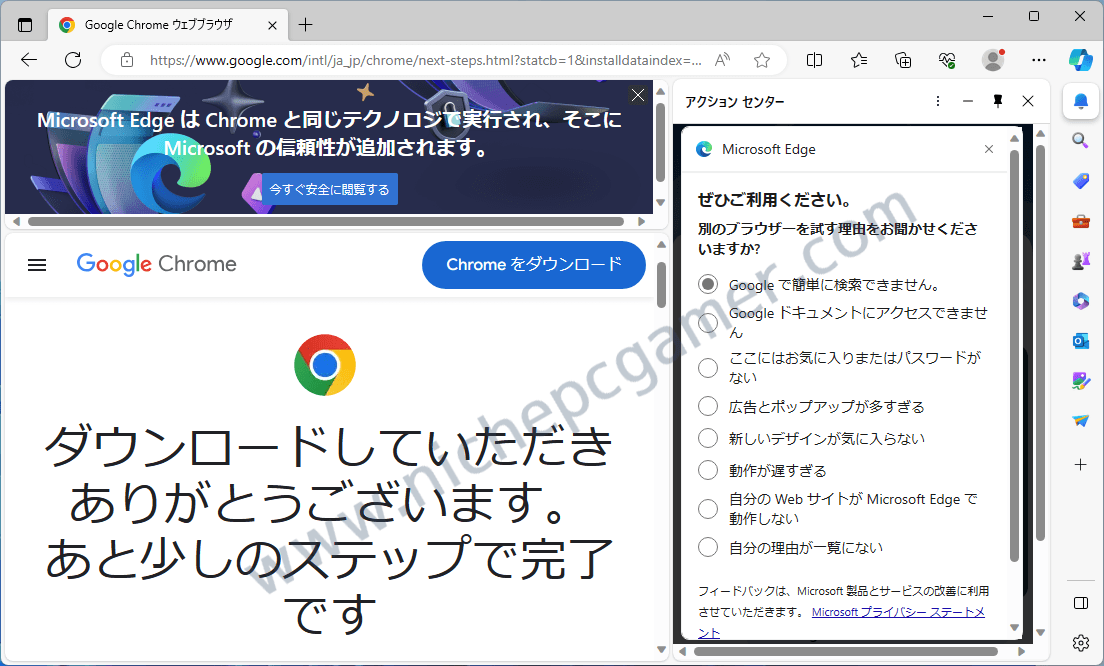Refresh the current page
The image size is (1104, 666).
coord(73,61)
